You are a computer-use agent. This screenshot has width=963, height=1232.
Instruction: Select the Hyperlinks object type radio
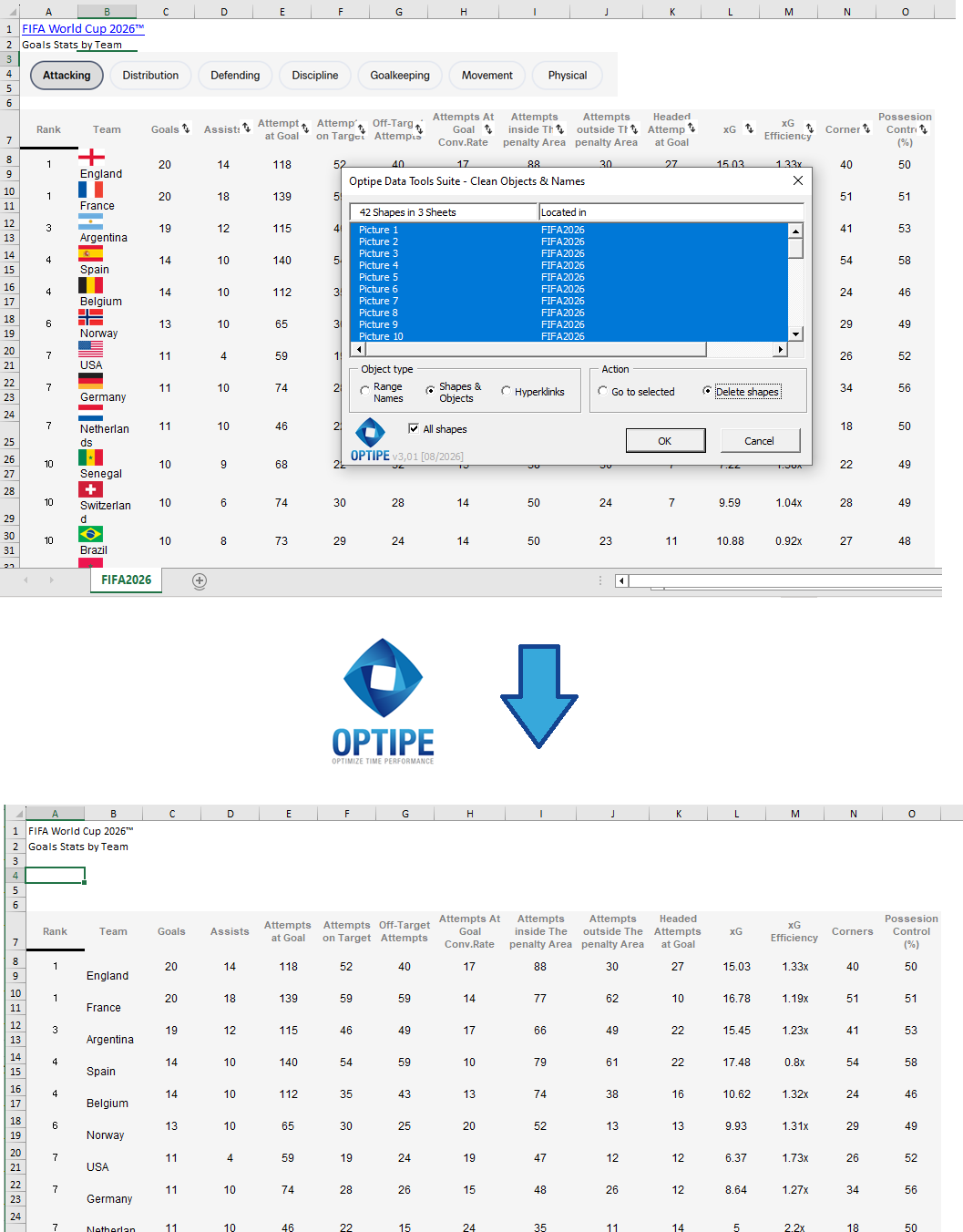coord(507,392)
